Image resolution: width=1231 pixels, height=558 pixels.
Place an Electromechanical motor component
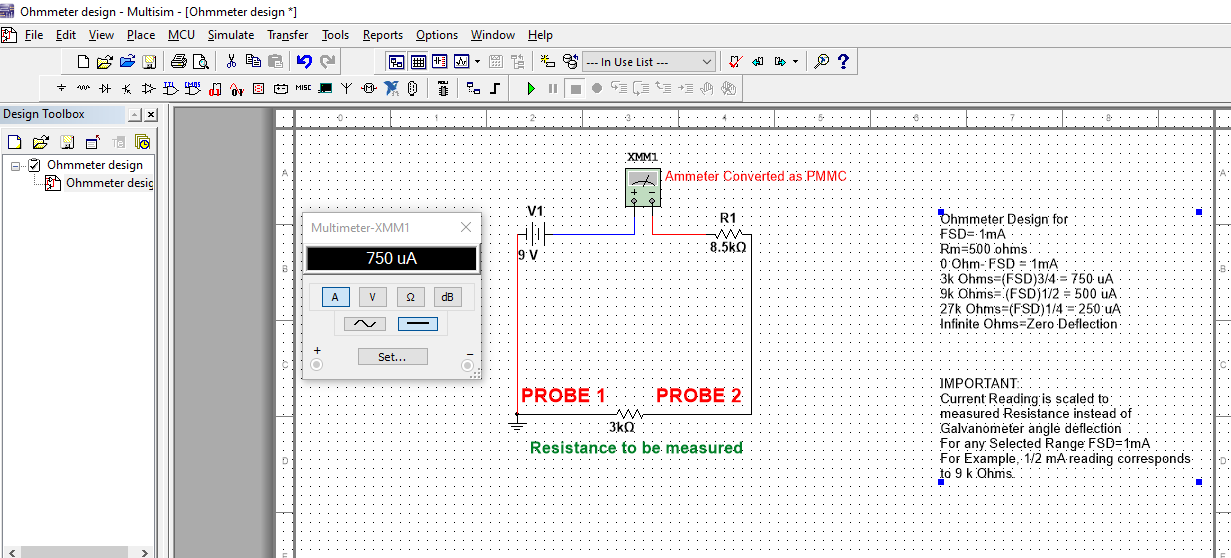pyautogui.click(x=369, y=89)
